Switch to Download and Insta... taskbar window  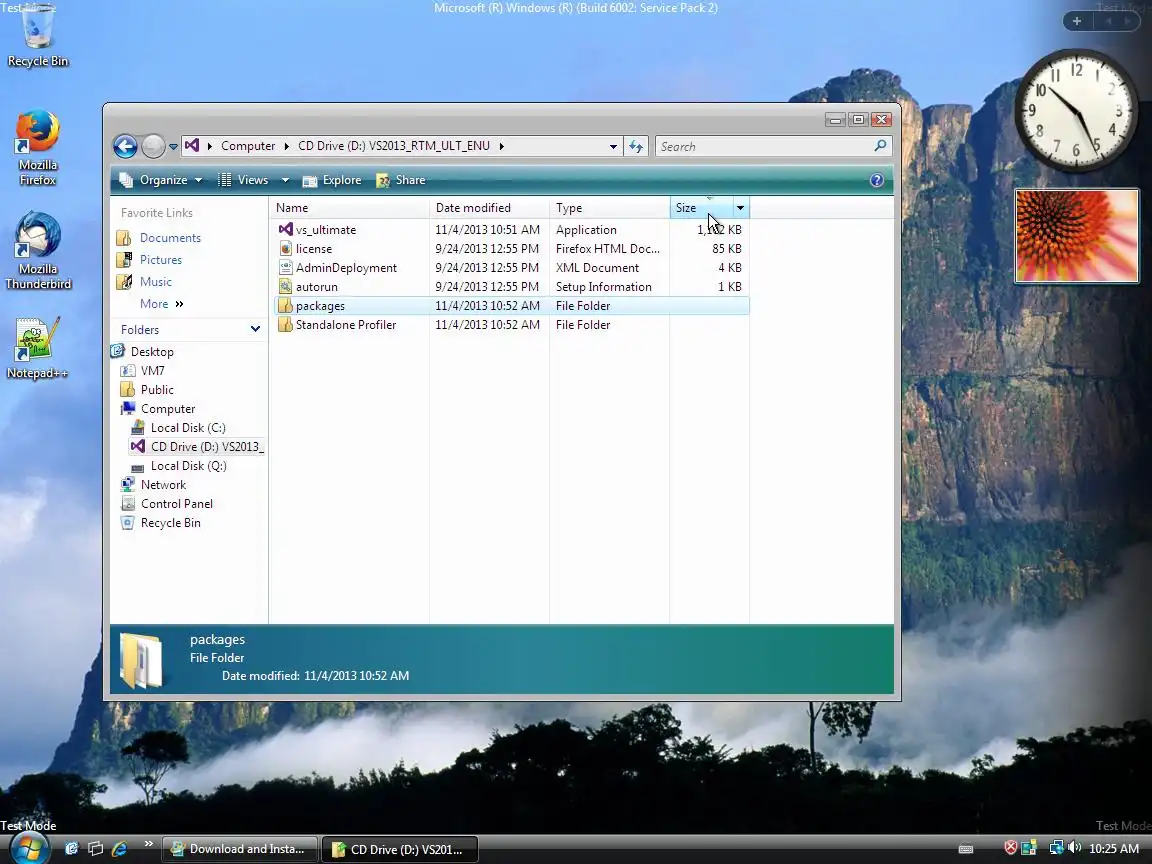point(240,849)
